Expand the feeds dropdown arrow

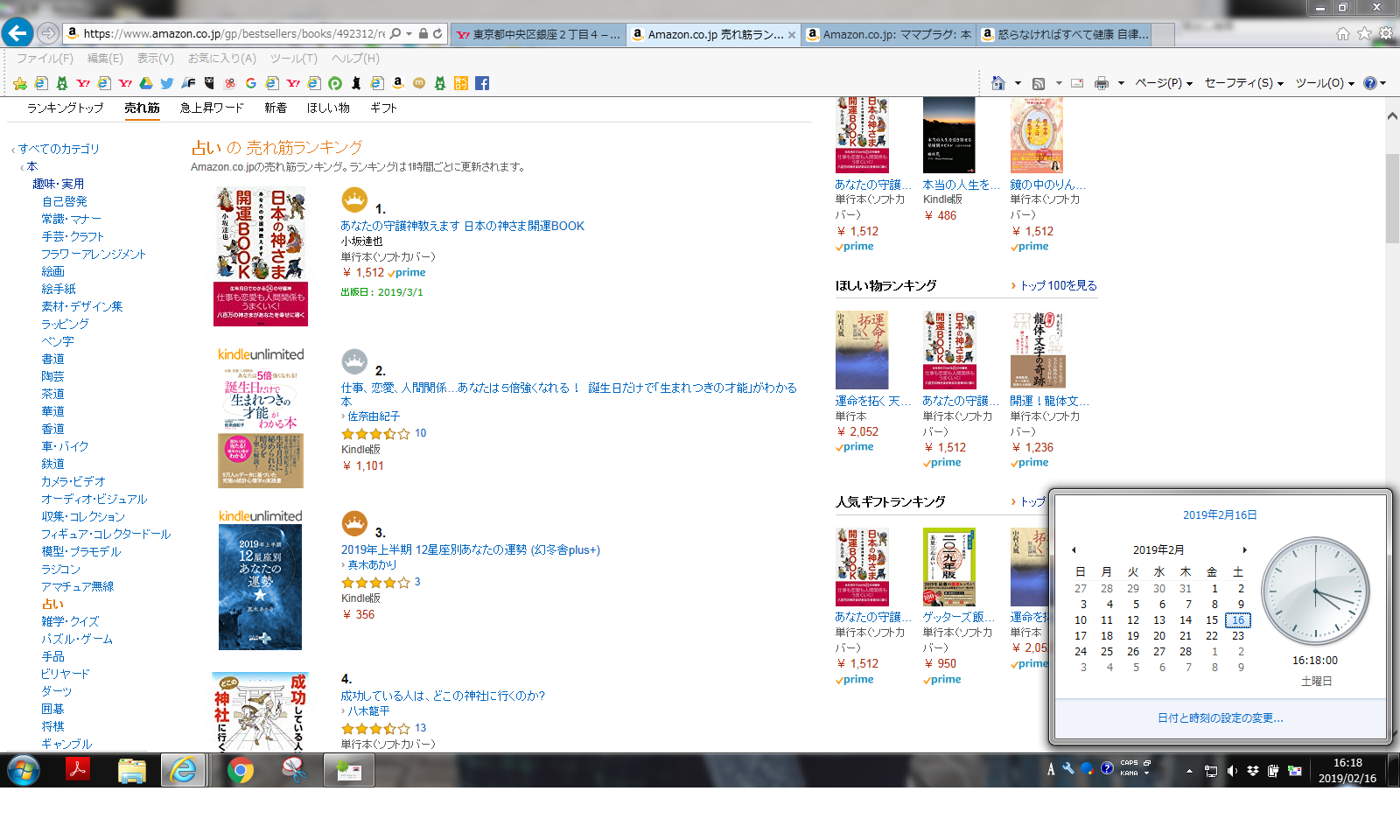click(x=1059, y=83)
